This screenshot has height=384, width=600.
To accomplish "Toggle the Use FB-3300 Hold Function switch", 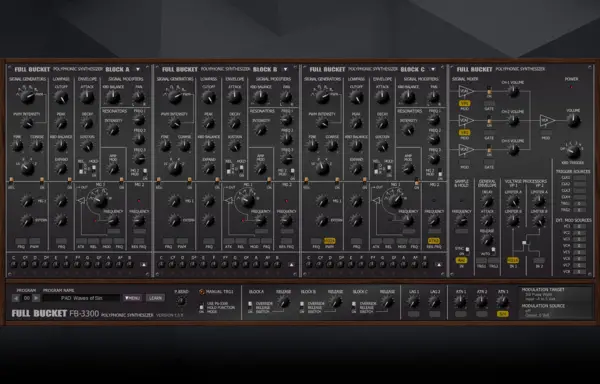I will [x=201, y=306].
